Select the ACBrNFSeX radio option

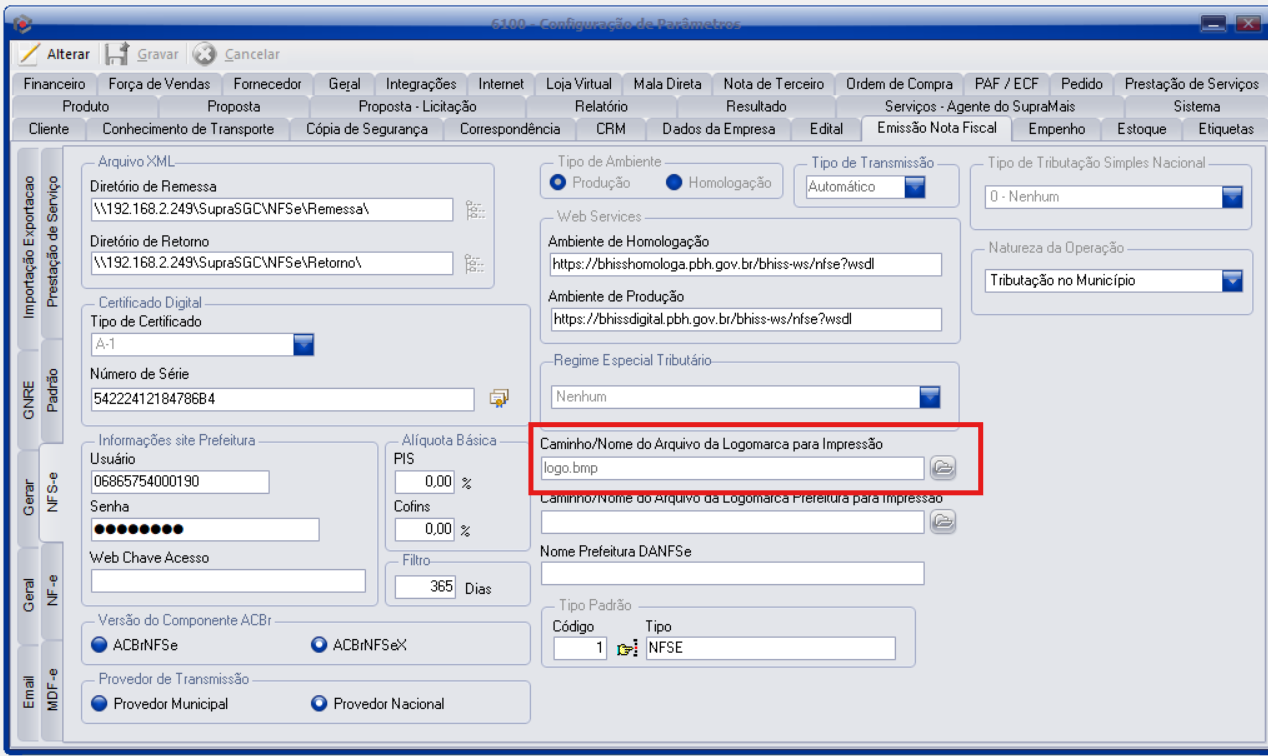point(319,645)
